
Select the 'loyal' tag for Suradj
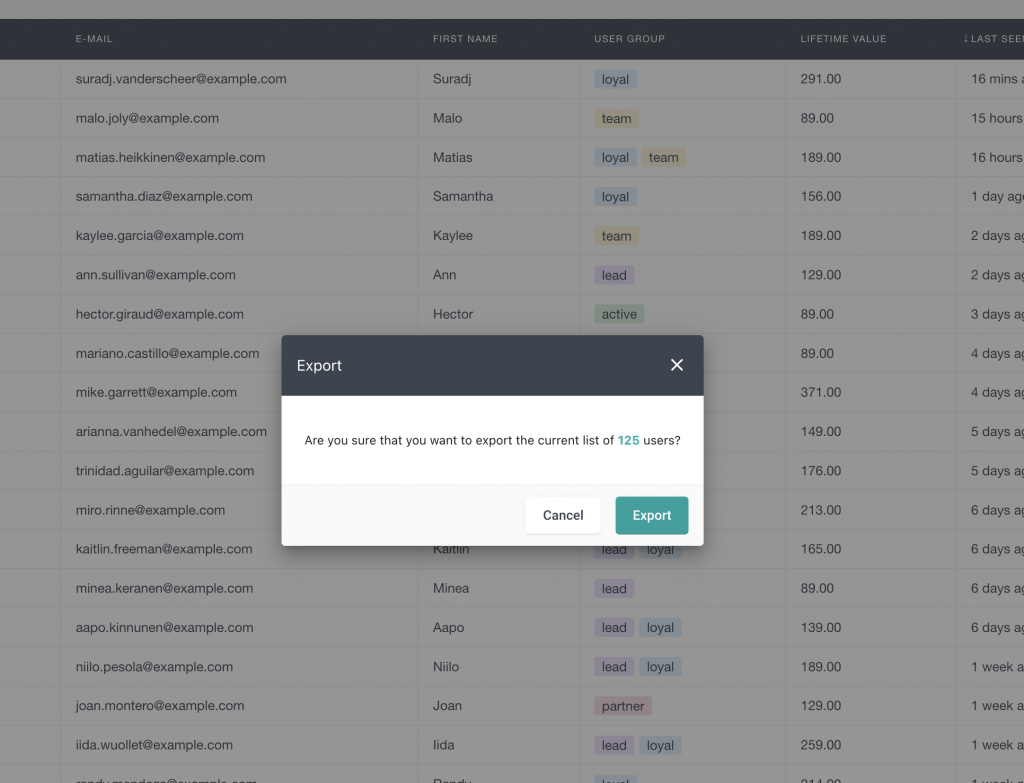tap(614, 79)
